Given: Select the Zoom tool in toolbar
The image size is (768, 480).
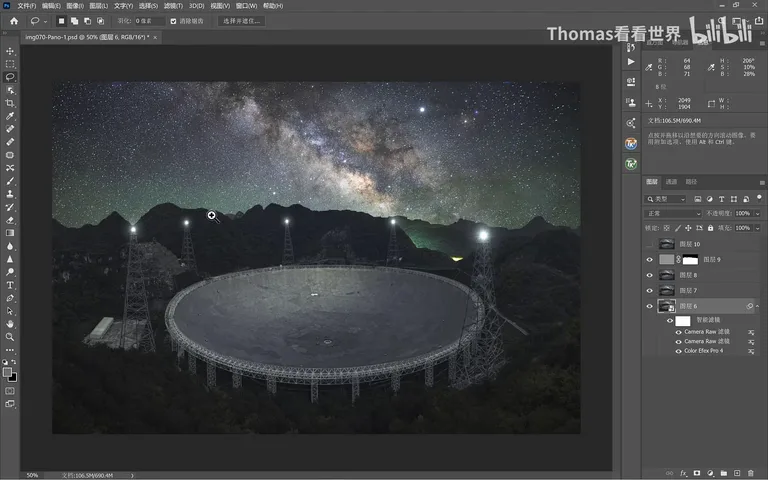Looking at the screenshot, I should pos(10,337).
